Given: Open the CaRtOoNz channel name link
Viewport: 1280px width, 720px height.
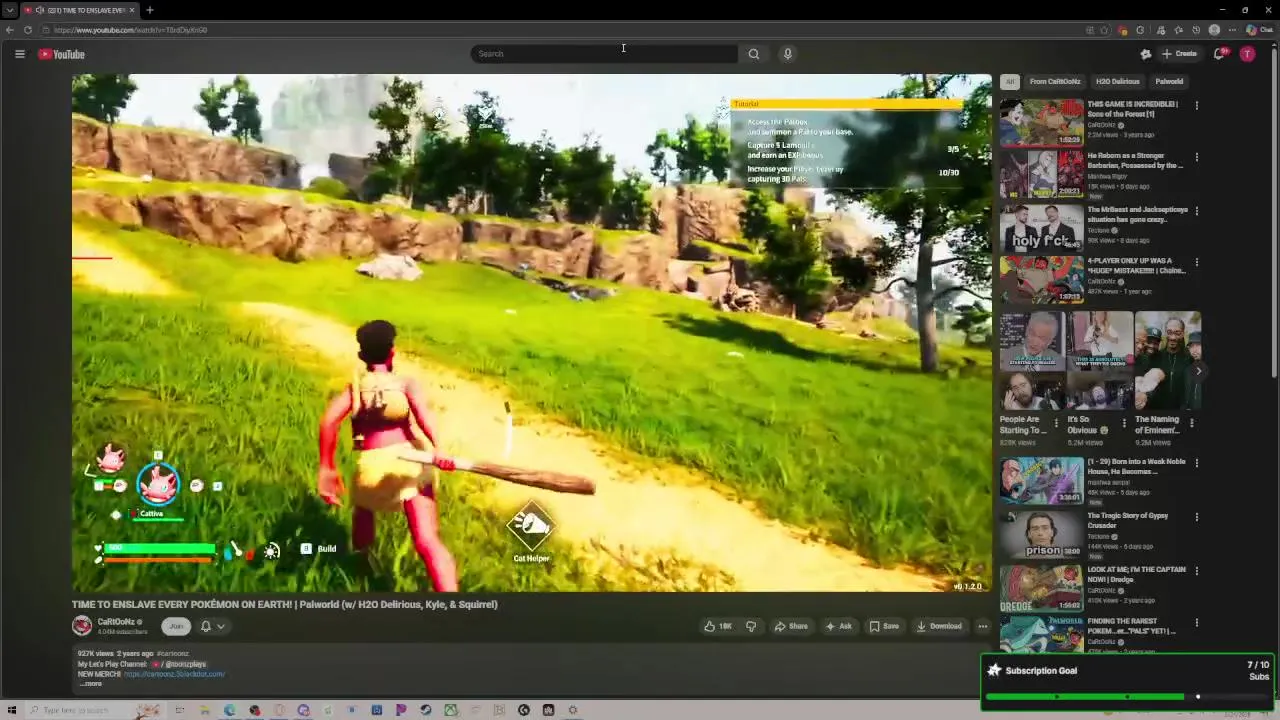Looking at the screenshot, I should 116,622.
